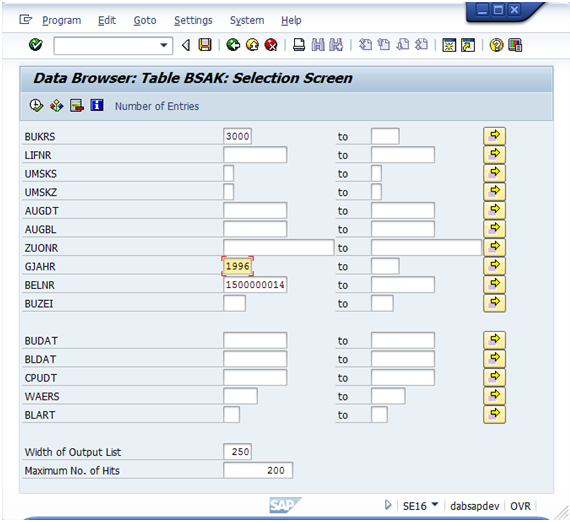Open the Settings menu
Viewport: 570px width, 522px height.
point(193,20)
